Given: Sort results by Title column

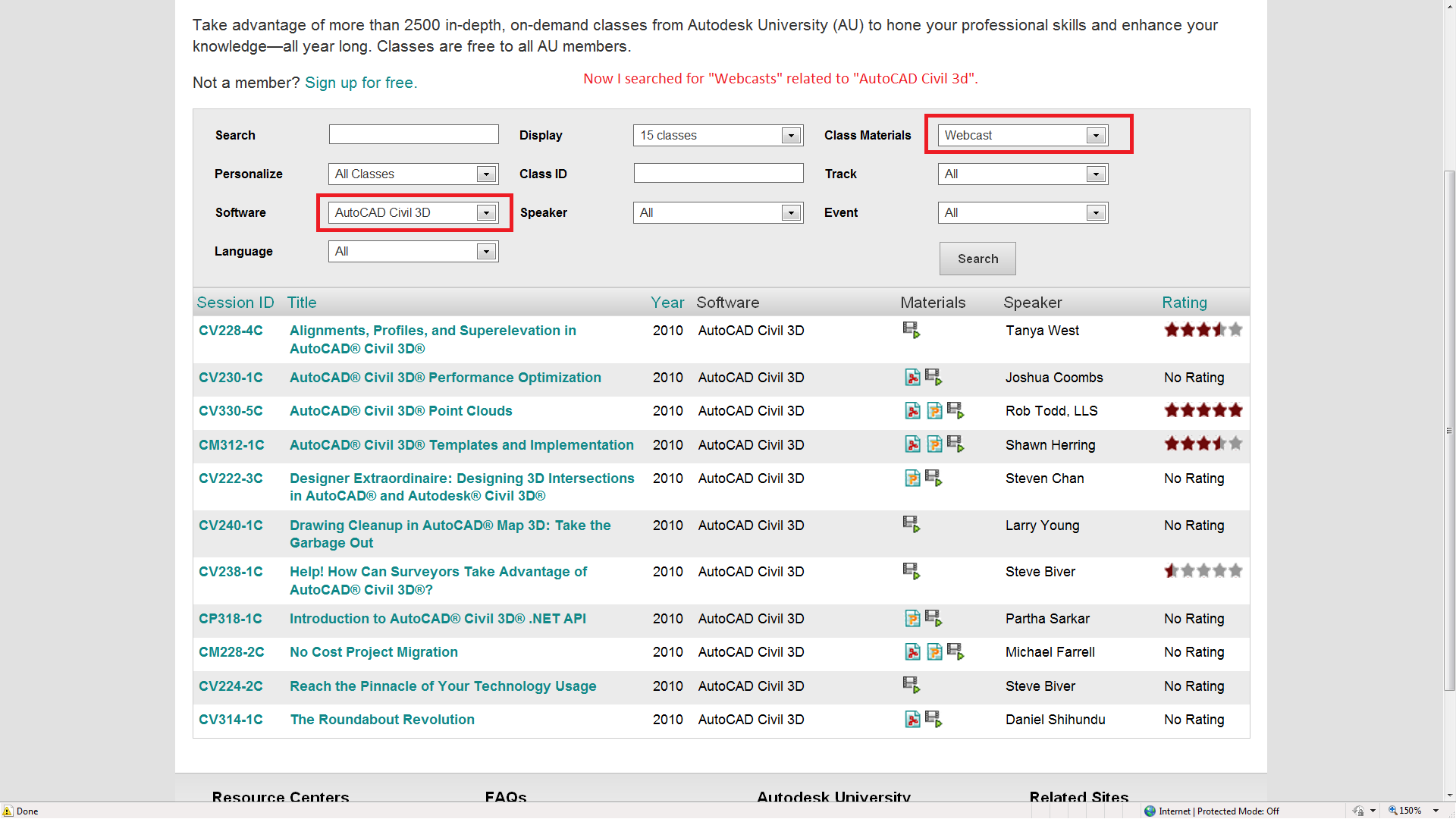Looking at the screenshot, I should pos(302,303).
